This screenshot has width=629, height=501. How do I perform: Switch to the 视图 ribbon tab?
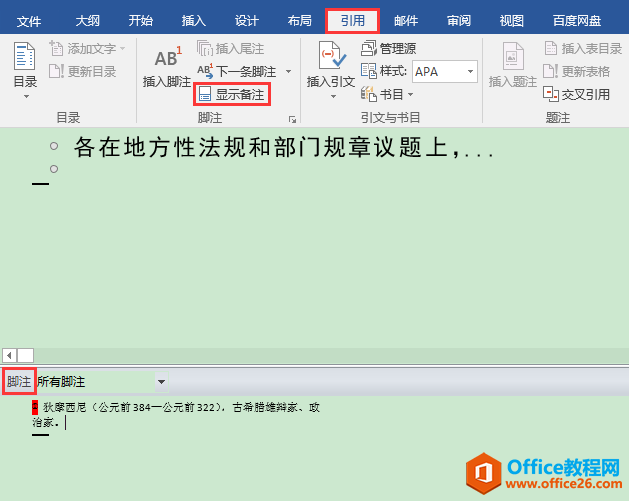511,21
